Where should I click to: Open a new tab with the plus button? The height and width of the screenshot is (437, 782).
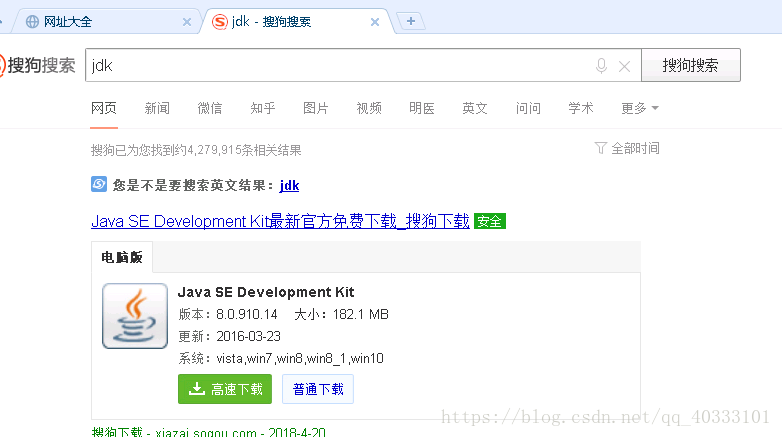click(411, 21)
